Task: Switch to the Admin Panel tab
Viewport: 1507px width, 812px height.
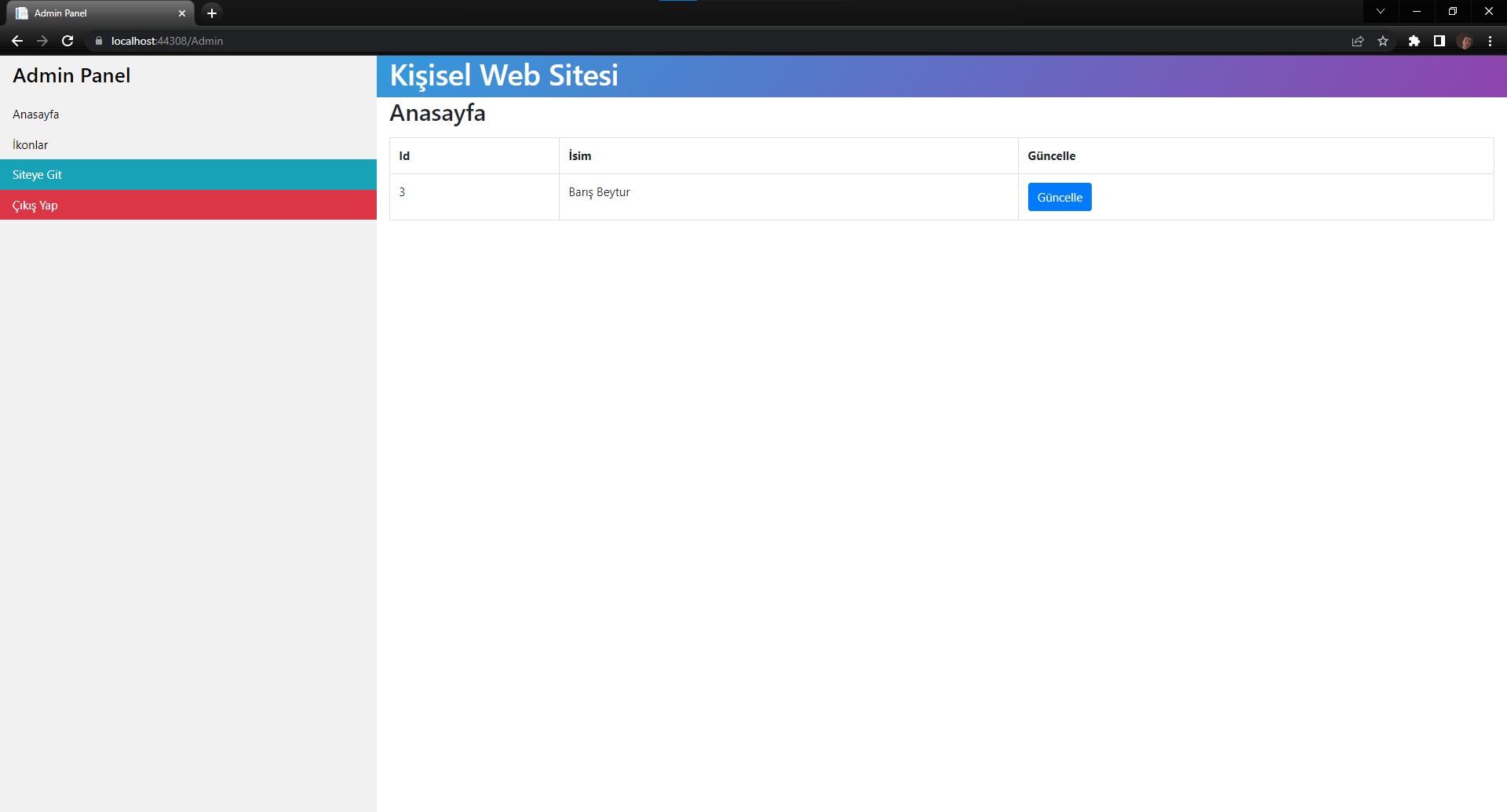Action: [x=94, y=13]
